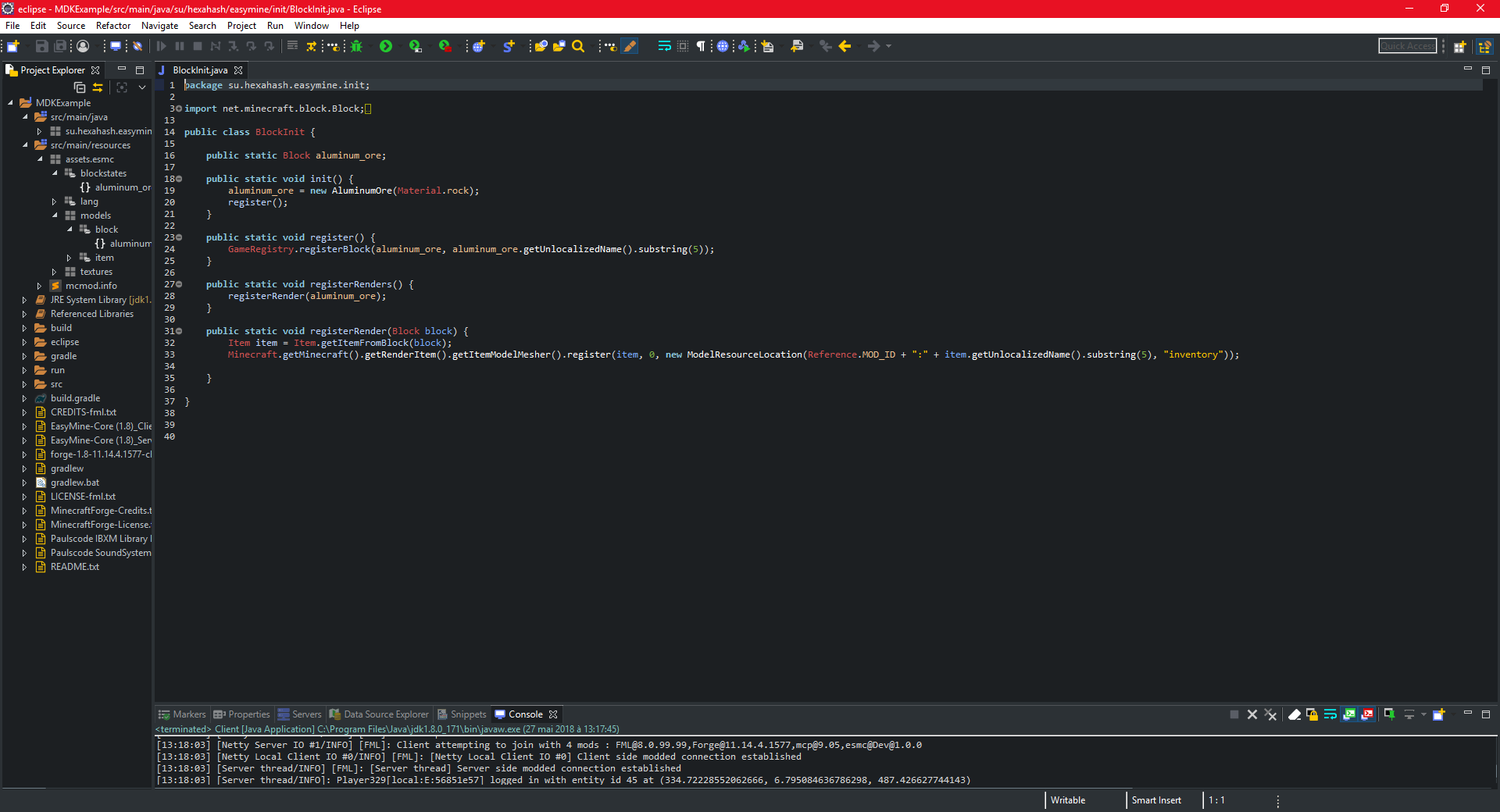Open the File menu
Viewport: 1500px width, 812px height.
coord(12,26)
